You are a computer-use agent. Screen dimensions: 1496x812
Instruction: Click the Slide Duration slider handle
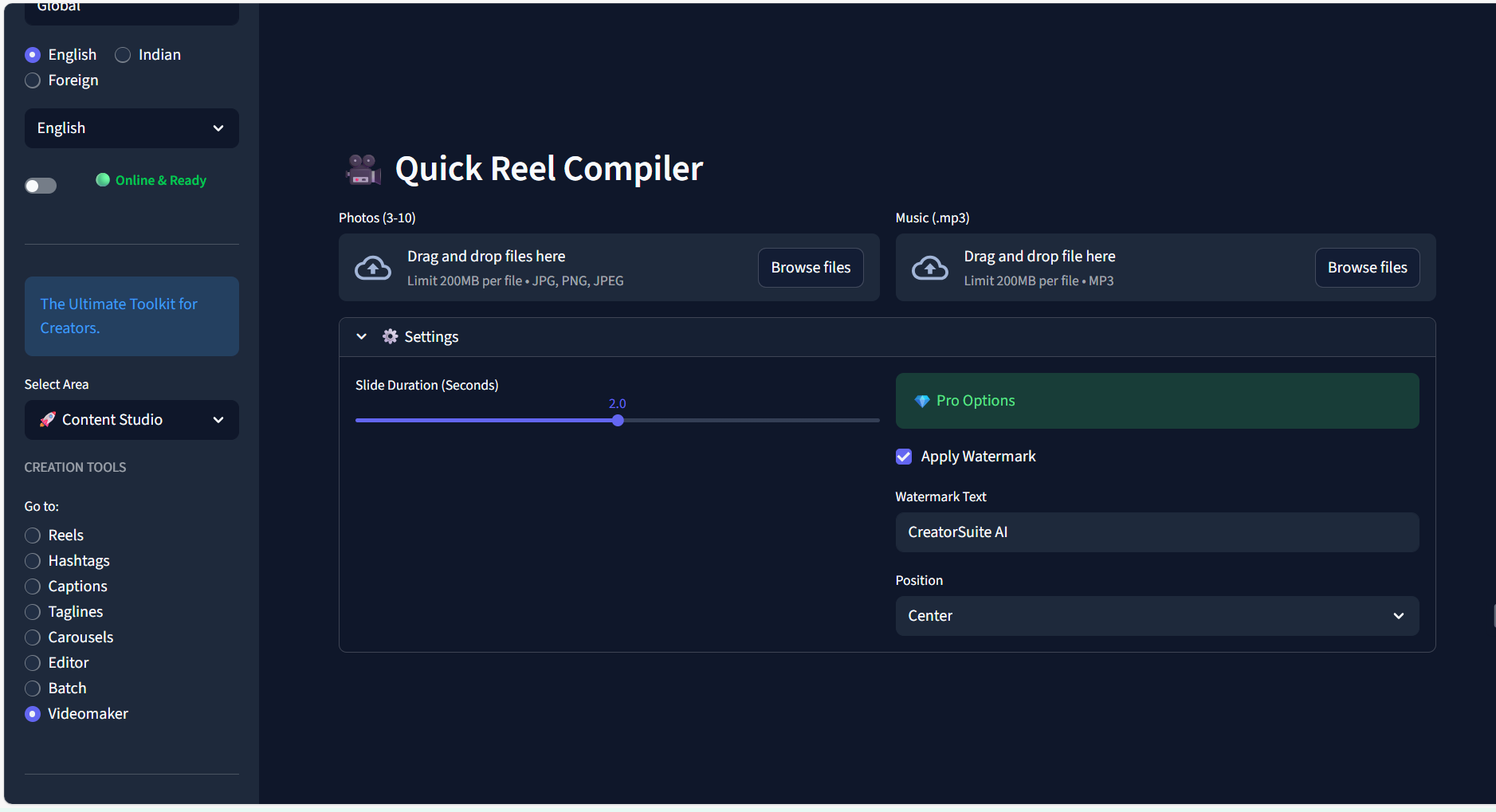point(618,421)
